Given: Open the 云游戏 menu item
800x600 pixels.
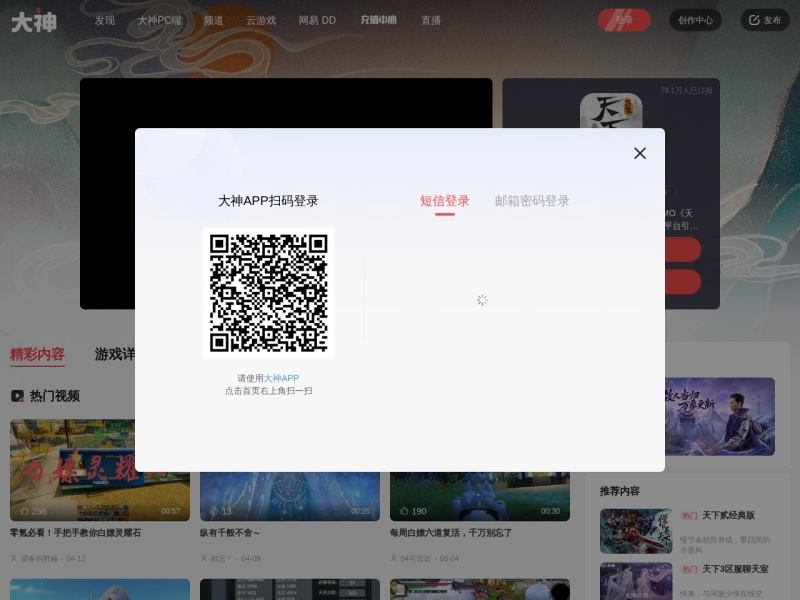Looking at the screenshot, I should click(261, 20).
